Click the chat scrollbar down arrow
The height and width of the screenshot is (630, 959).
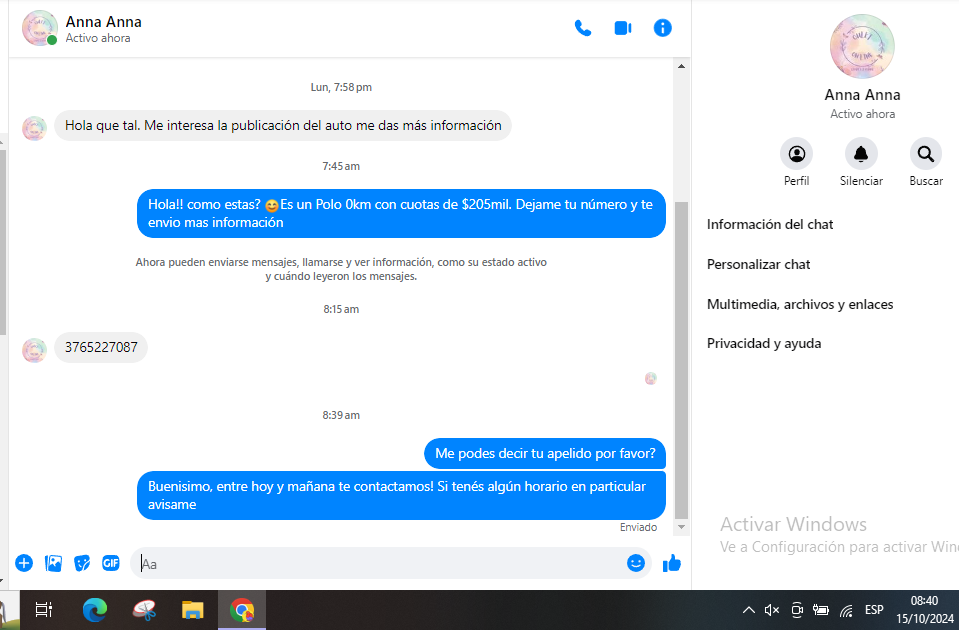click(x=682, y=527)
